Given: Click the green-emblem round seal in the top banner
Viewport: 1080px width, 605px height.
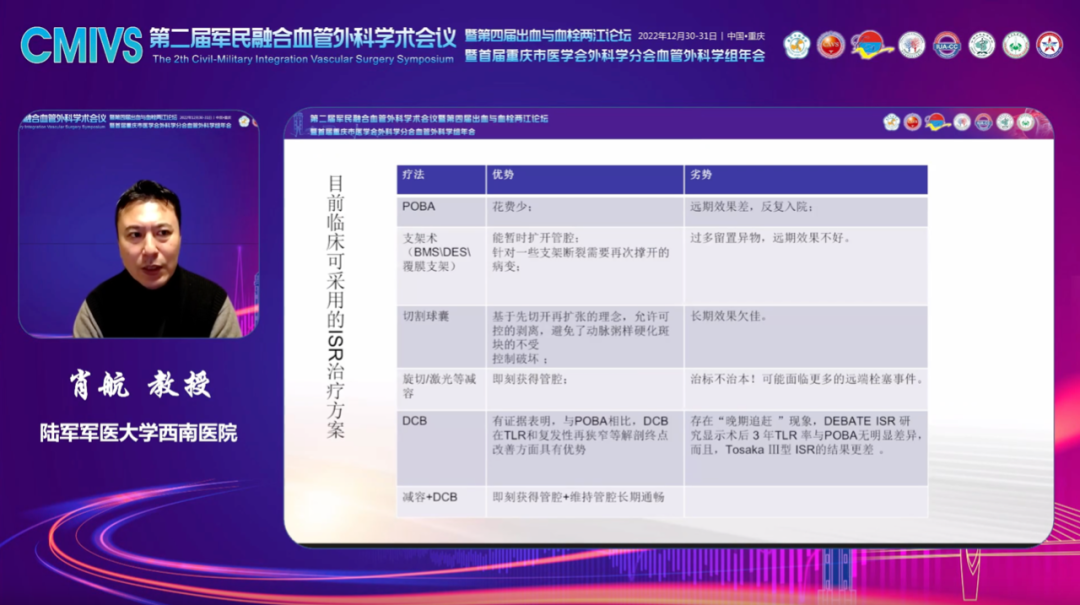Looking at the screenshot, I should (1015, 45).
